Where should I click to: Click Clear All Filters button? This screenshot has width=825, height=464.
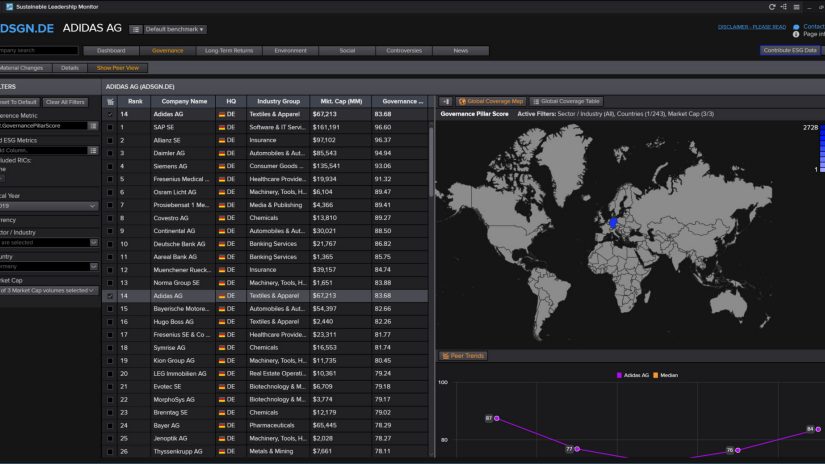[x=65, y=102]
